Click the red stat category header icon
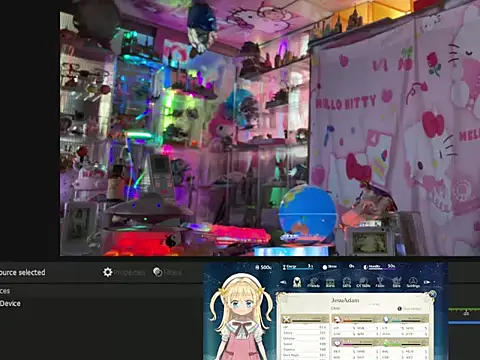The height and width of the screenshot is (360, 480). tap(337, 319)
